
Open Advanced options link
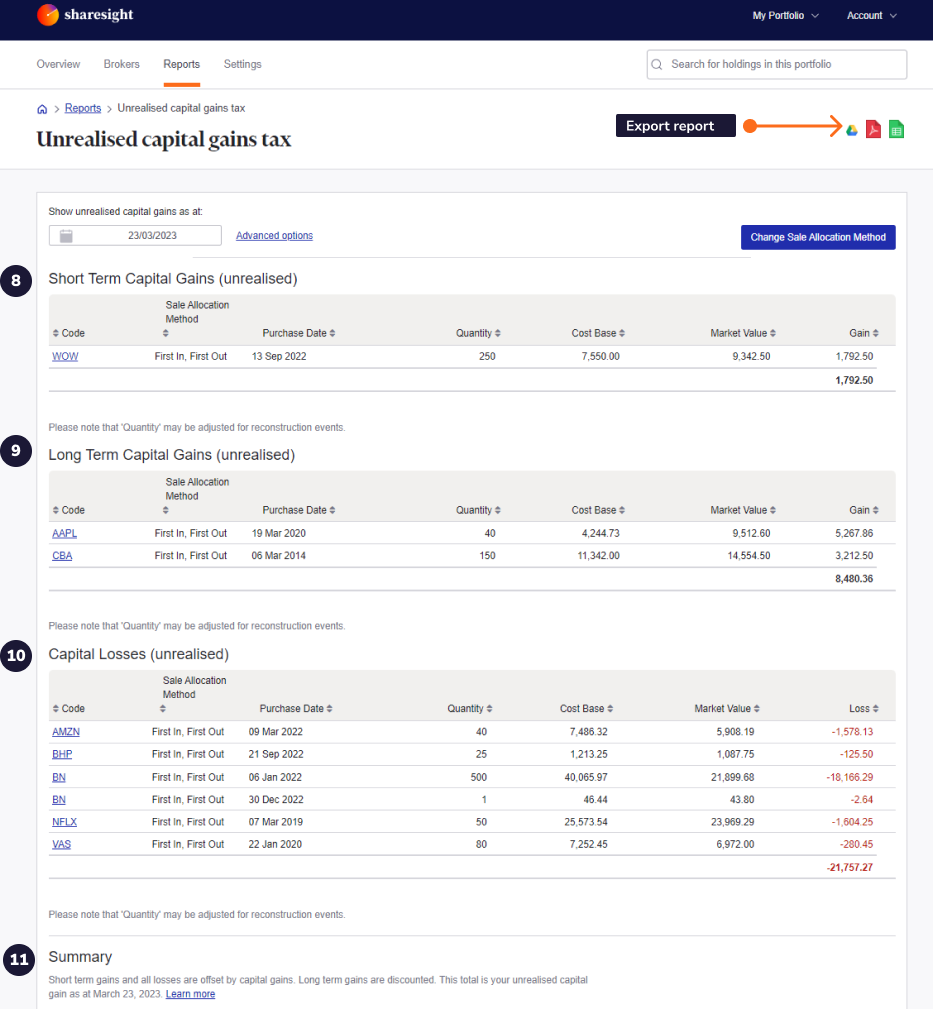click(274, 236)
